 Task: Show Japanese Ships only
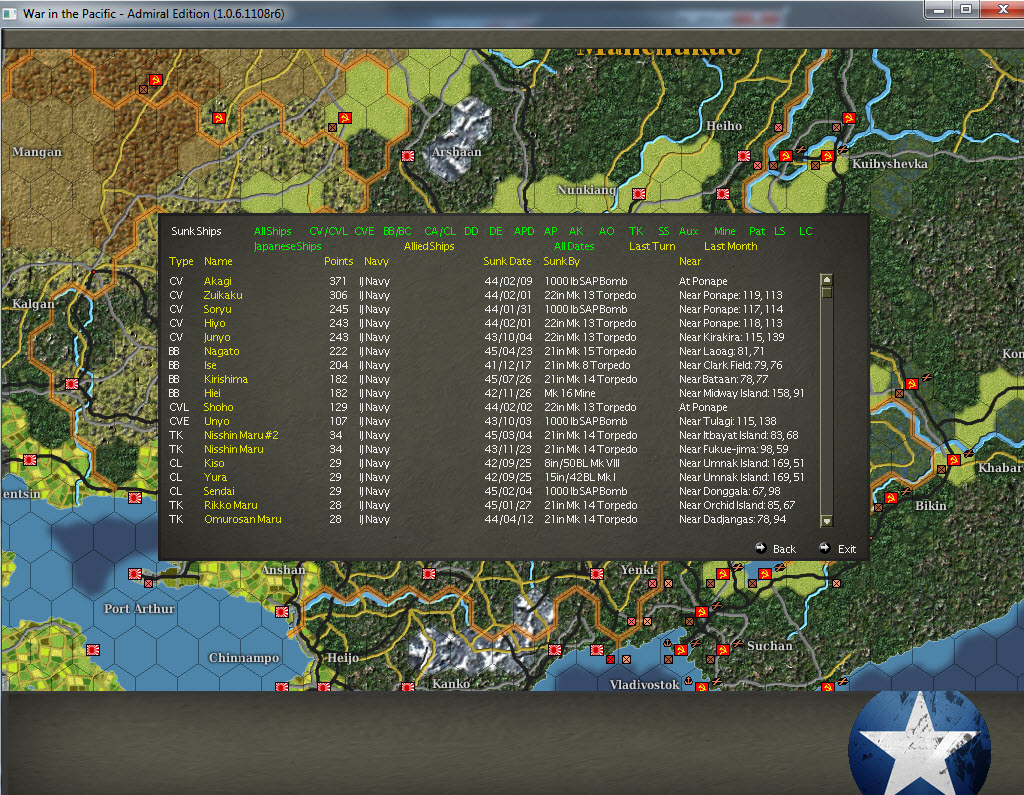click(x=287, y=246)
